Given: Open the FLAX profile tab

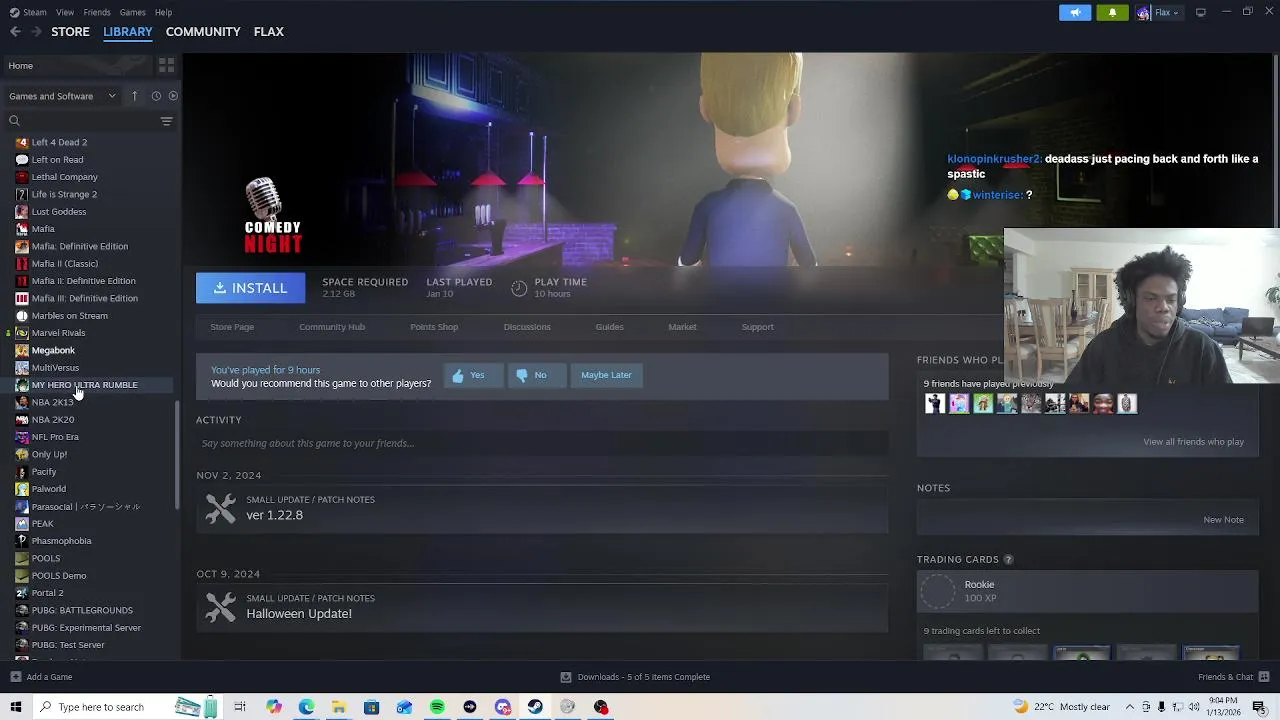Looking at the screenshot, I should [x=269, y=32].
